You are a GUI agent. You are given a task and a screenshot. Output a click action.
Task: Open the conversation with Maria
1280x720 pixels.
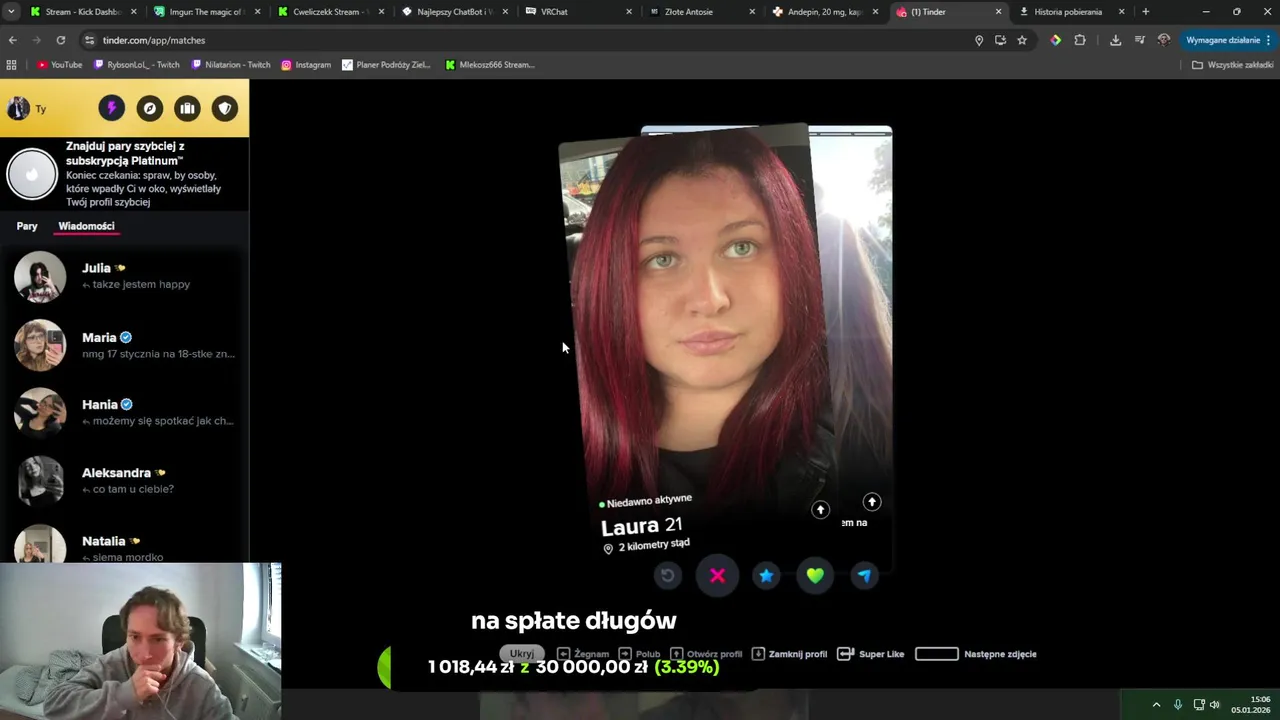click(x=124, y=345)
